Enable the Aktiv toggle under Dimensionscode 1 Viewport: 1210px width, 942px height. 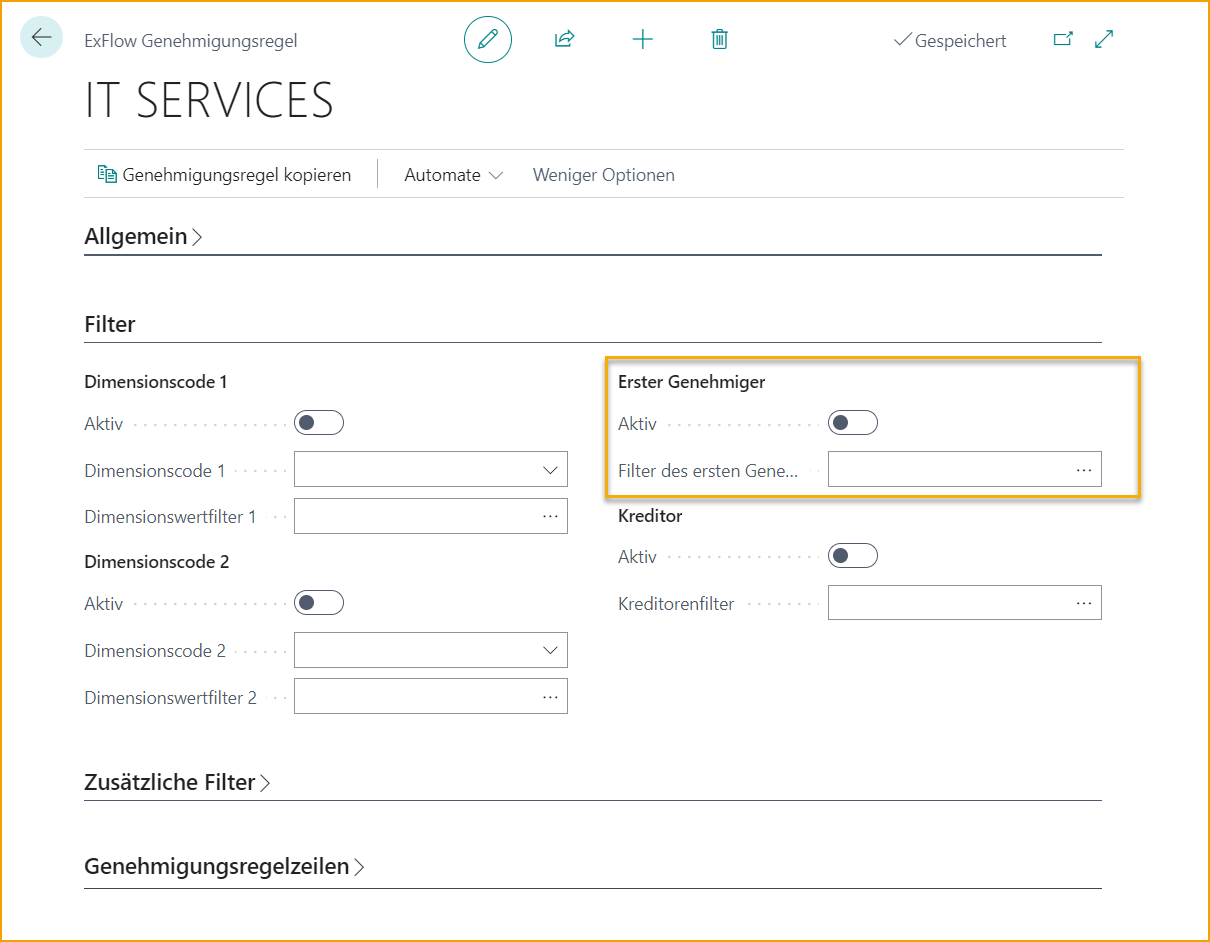pos(319,422)
